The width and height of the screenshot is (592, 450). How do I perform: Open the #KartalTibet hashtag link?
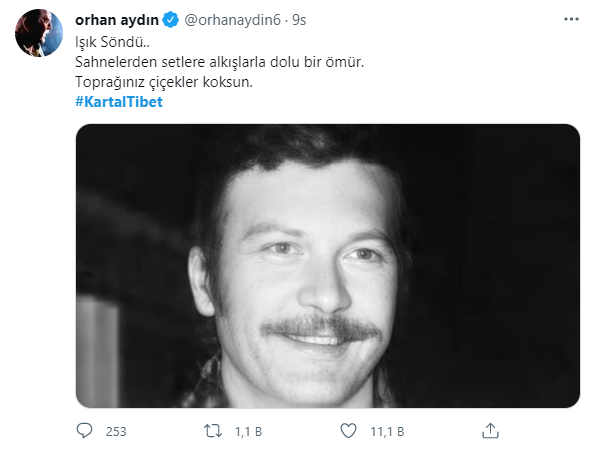119,102
